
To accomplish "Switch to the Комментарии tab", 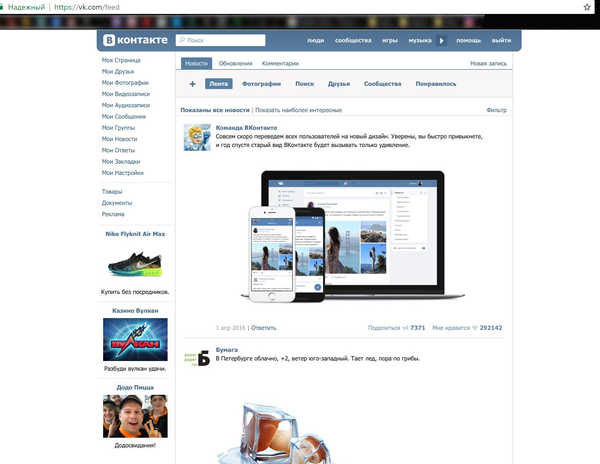I will (x=280, y=63).
